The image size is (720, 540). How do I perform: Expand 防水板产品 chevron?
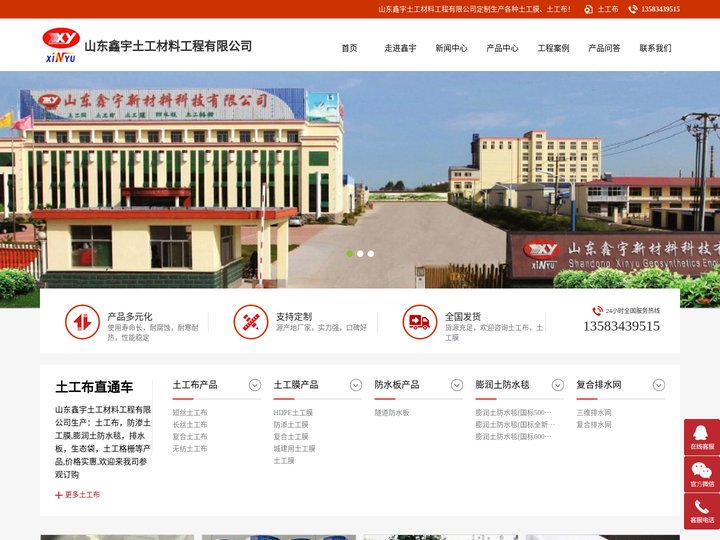457,385
